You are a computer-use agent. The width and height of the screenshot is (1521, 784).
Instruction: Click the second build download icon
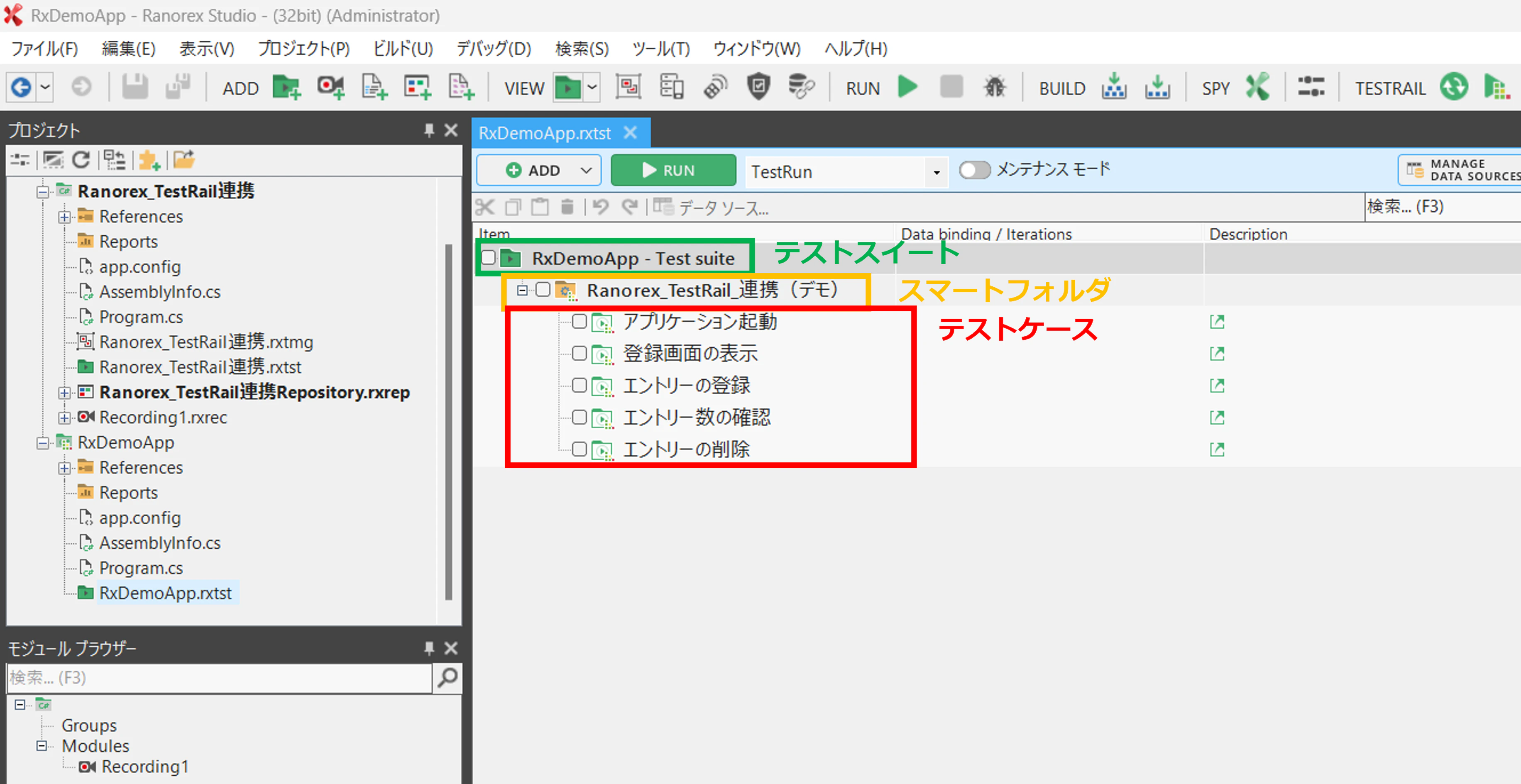pyautogui.click(x=1157, y=88)
